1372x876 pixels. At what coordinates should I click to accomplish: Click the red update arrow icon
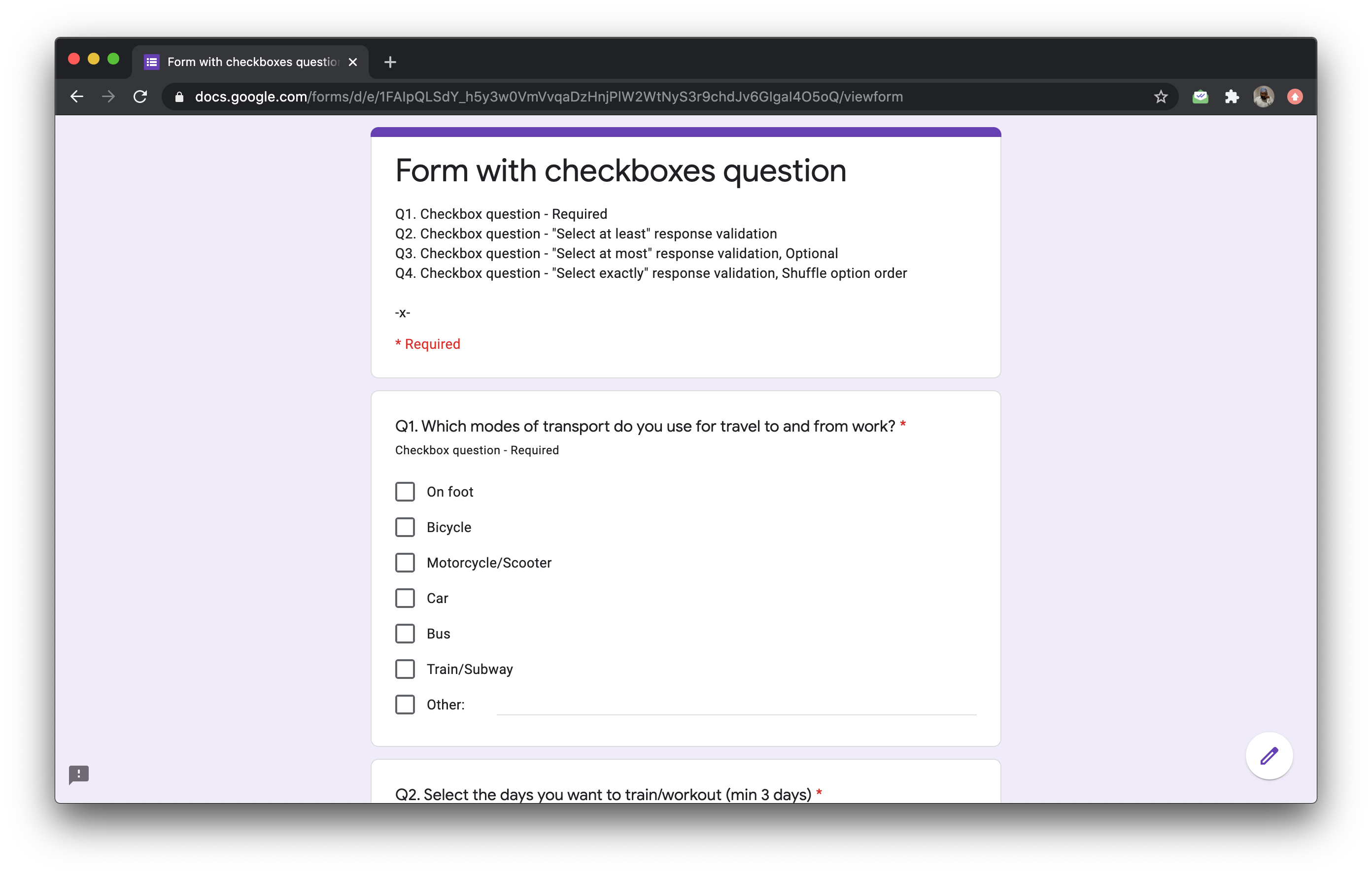pos(1295,97)
